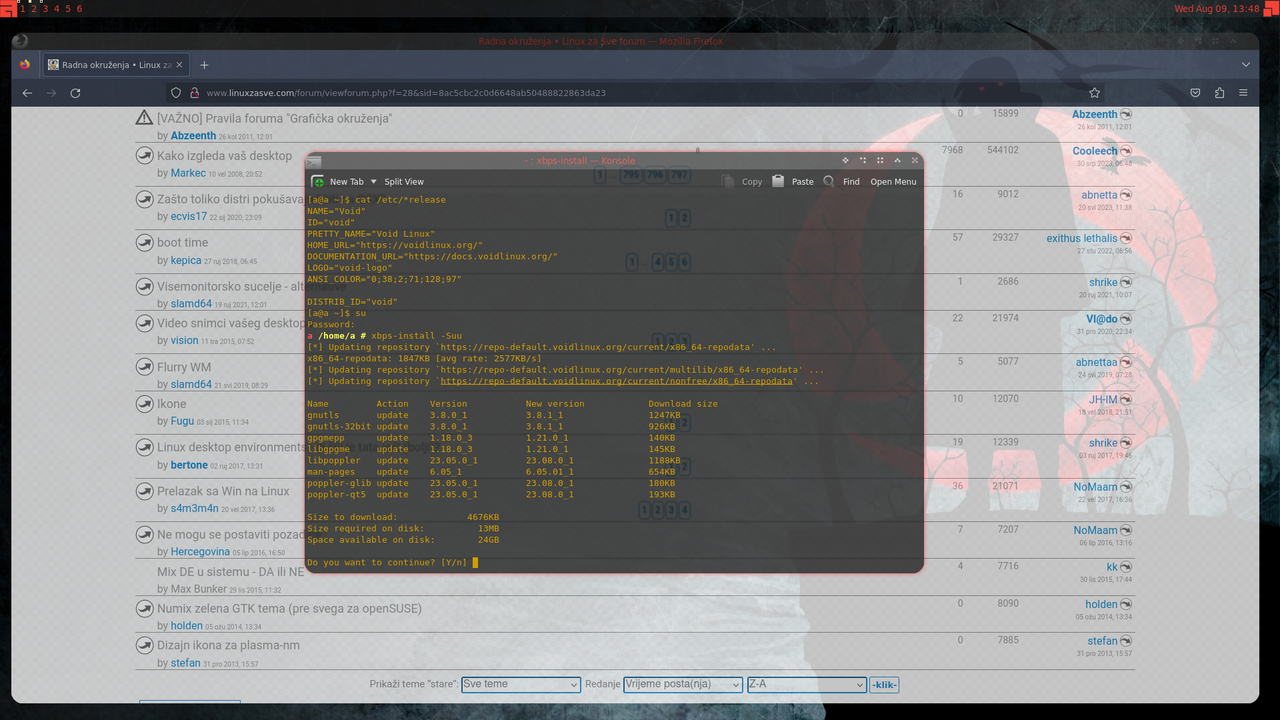The height and width of the screenshot is (720, 1280).
Task: Click the Find magnifier icon in Konsole
Action: (x=829, y=182)
